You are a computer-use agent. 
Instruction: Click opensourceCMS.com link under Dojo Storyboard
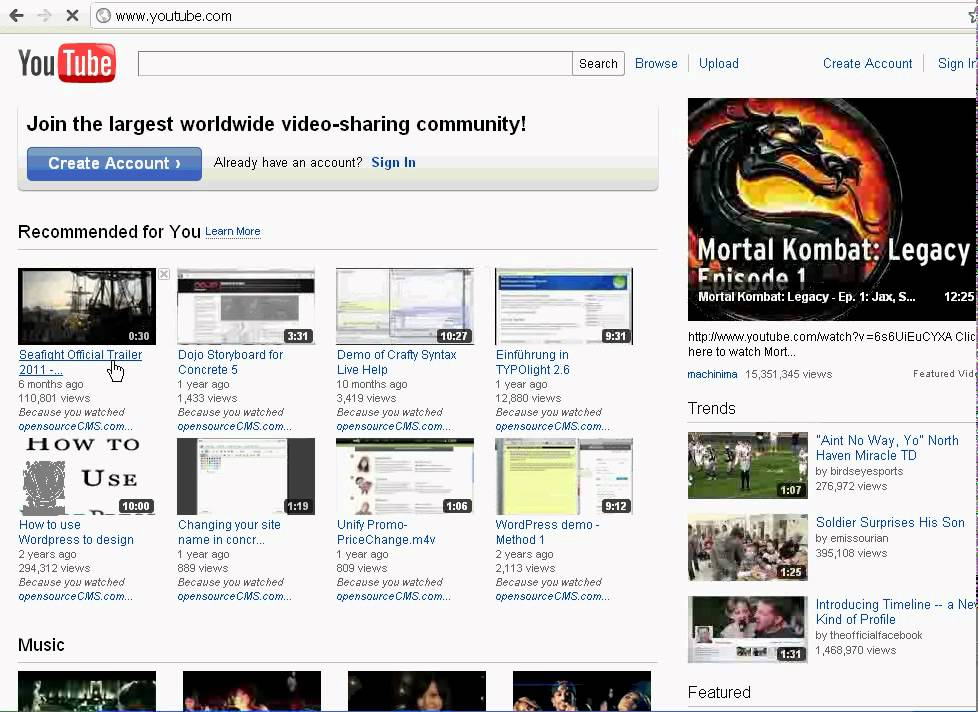coord(235,426)
